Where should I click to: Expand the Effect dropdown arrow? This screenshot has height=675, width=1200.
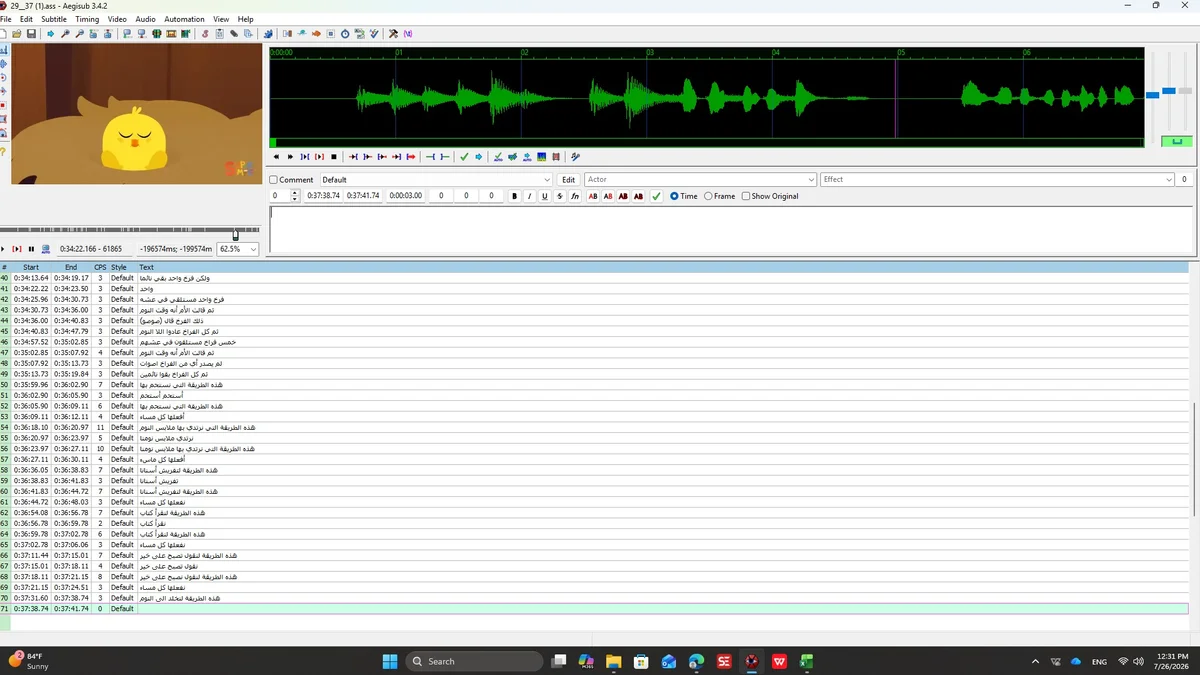[1169, 180]
